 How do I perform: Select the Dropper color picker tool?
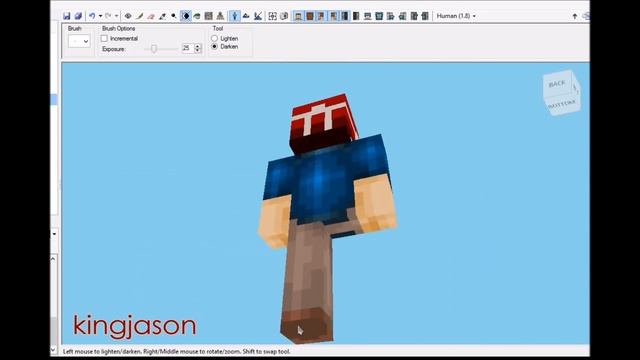pyautogui.click(x=162, y=16)
